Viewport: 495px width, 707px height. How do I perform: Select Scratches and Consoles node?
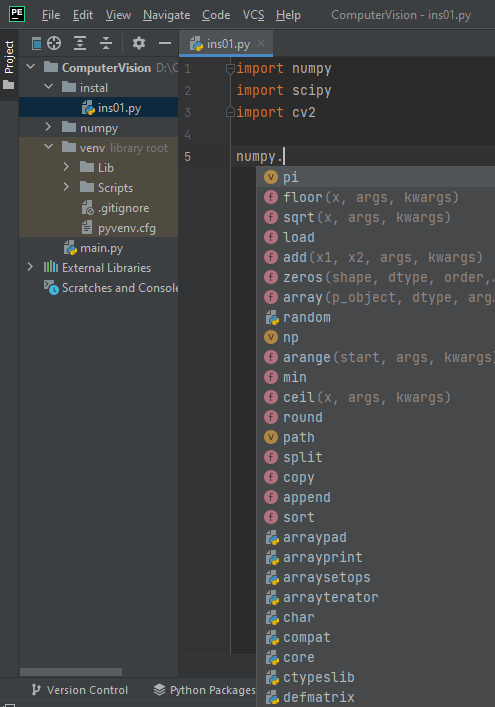click(98, 288)
